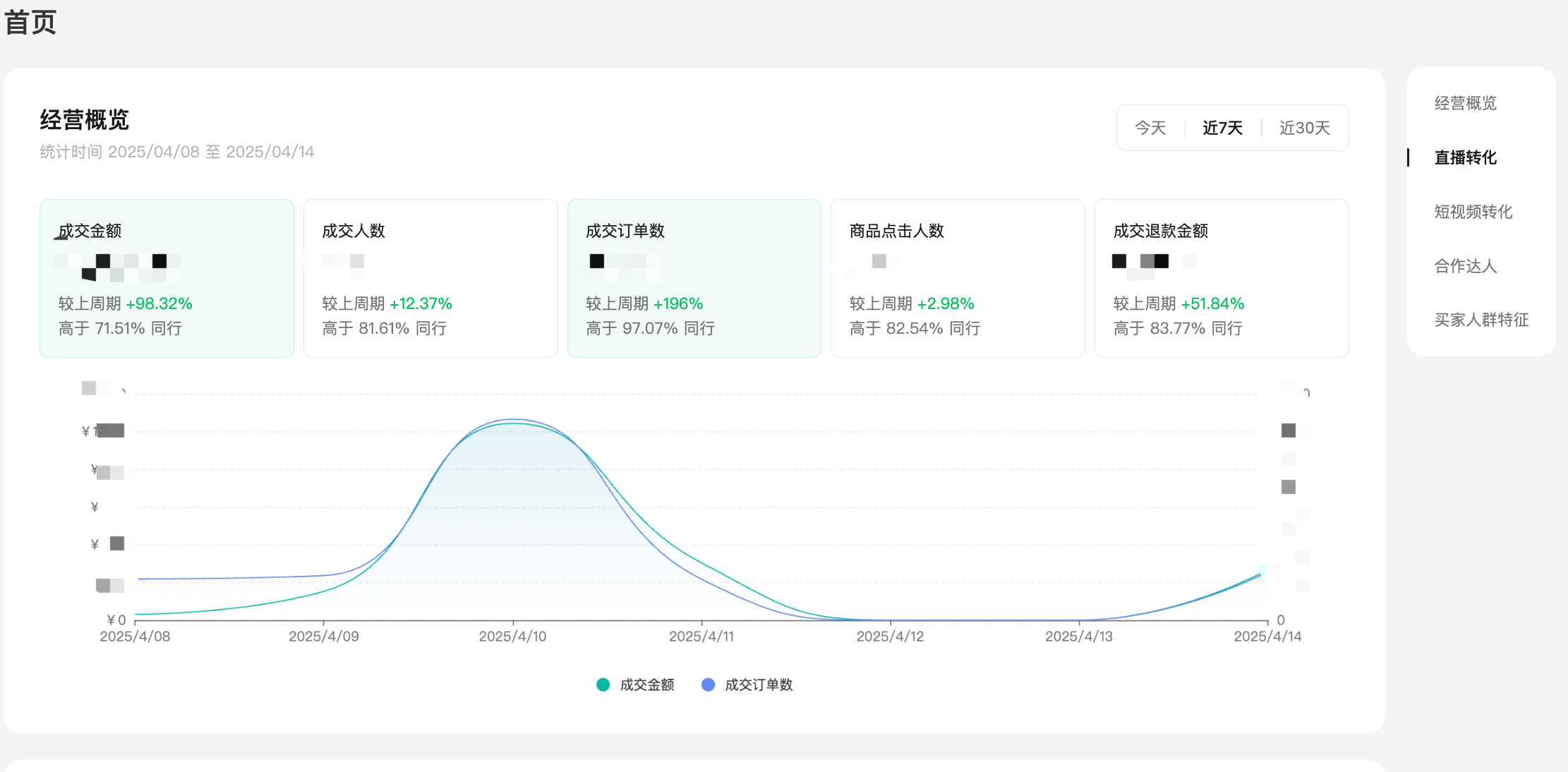Jump to 经营概览 in side navigation
Viewport: 1568px width, 772px height.
tap(1465, 103)
